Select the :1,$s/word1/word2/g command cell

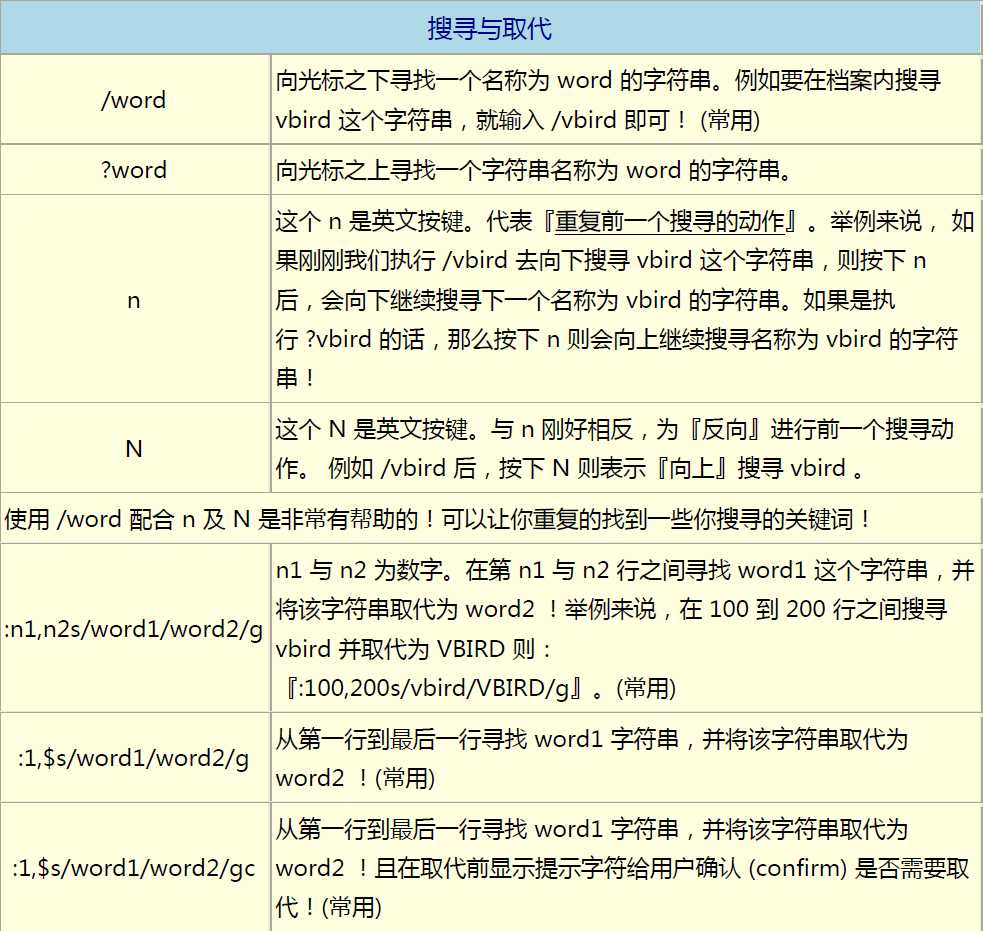tap(134, 758)
